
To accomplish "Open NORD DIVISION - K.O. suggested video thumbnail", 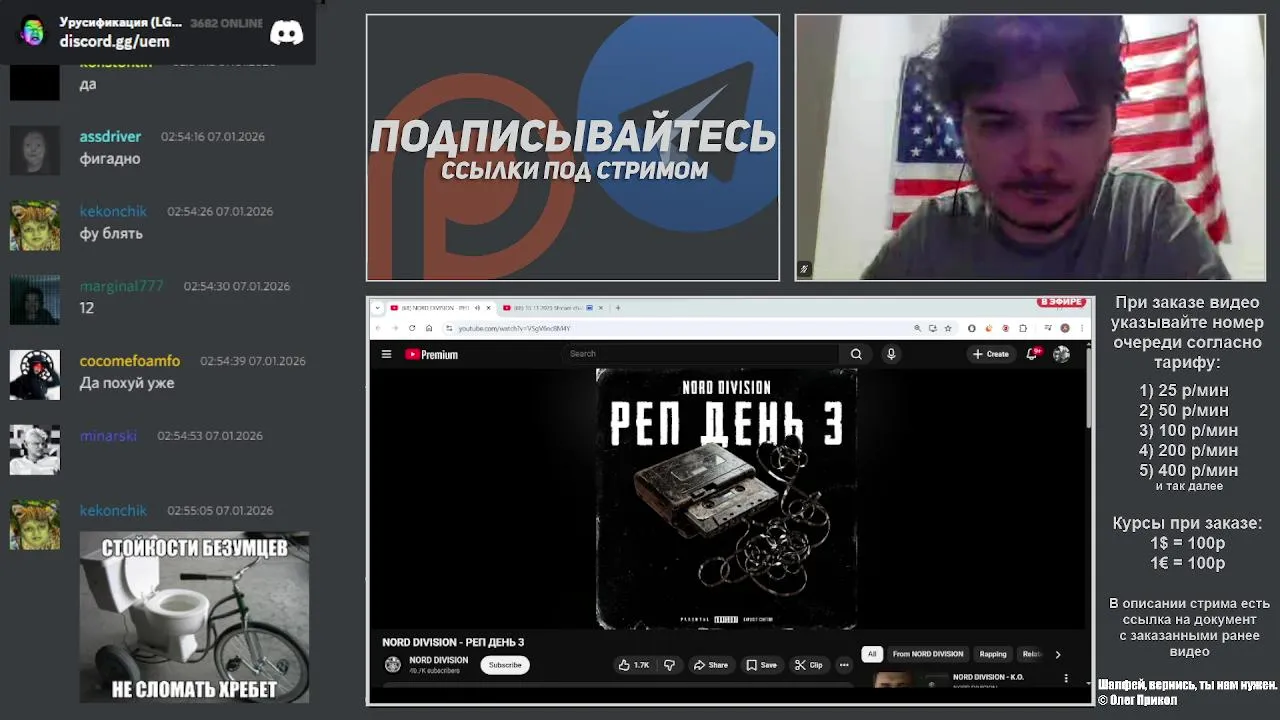I will [x=907, y=680].
